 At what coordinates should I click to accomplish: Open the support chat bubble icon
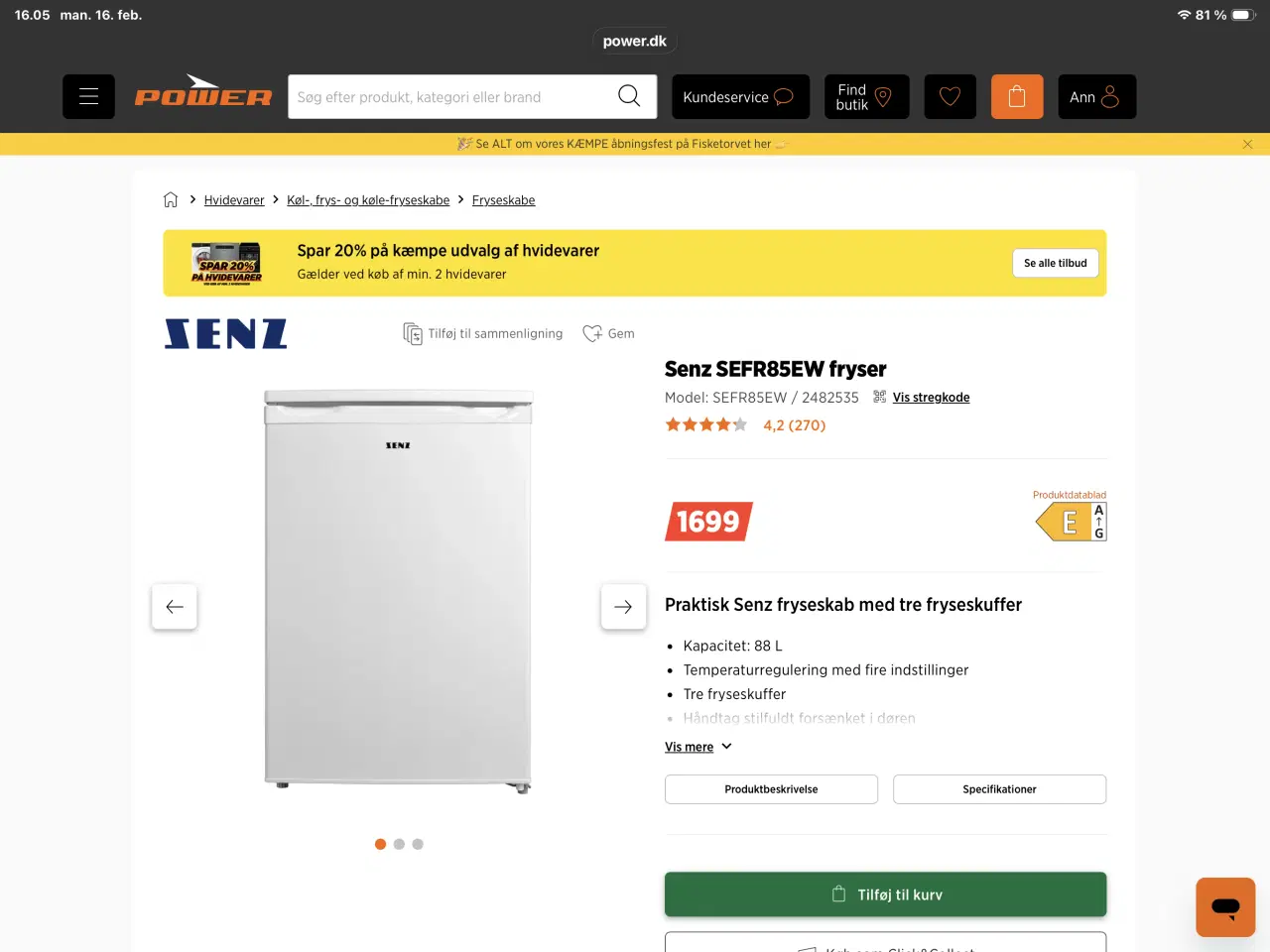[1224, 906]
